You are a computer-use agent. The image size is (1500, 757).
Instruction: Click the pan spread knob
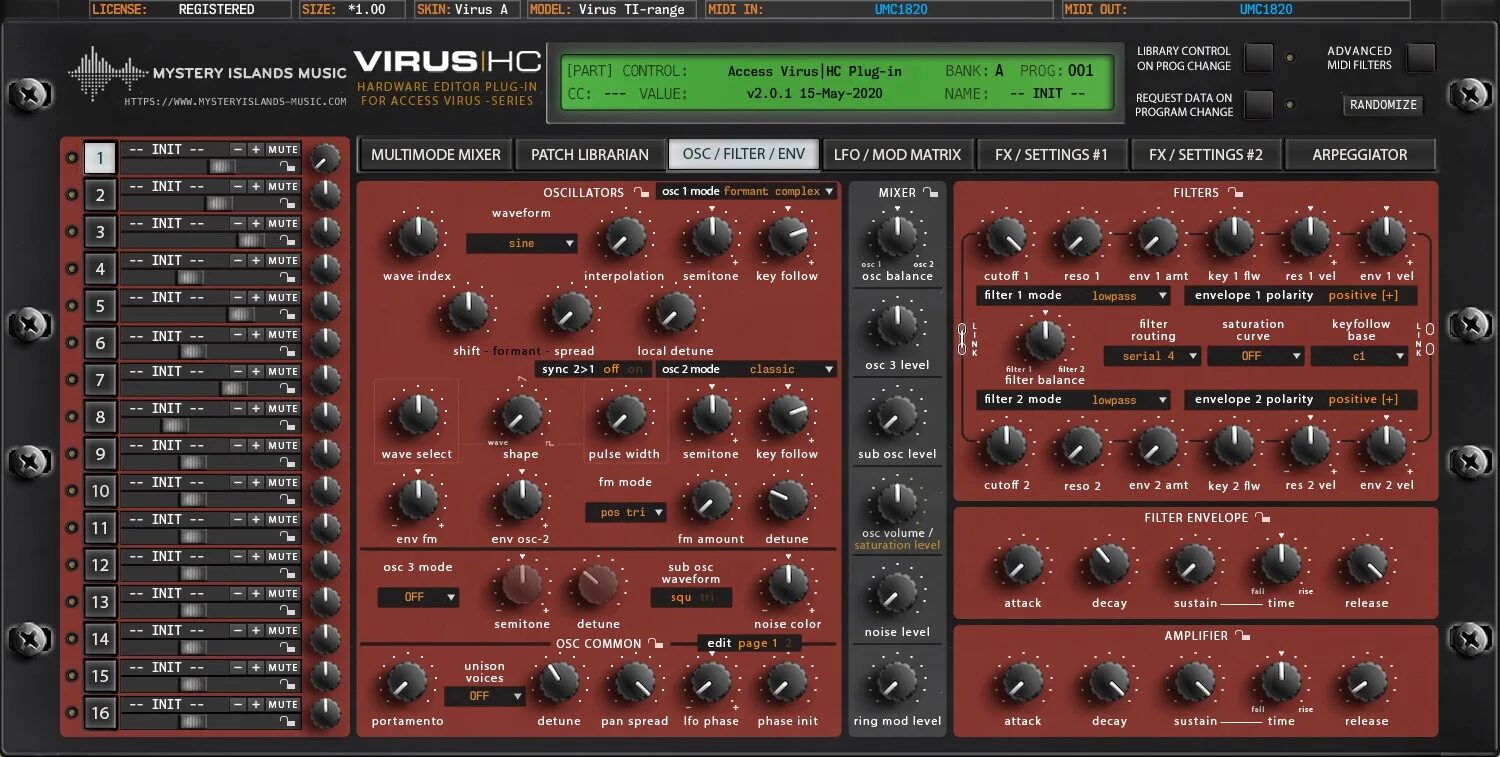pos(634,682)
